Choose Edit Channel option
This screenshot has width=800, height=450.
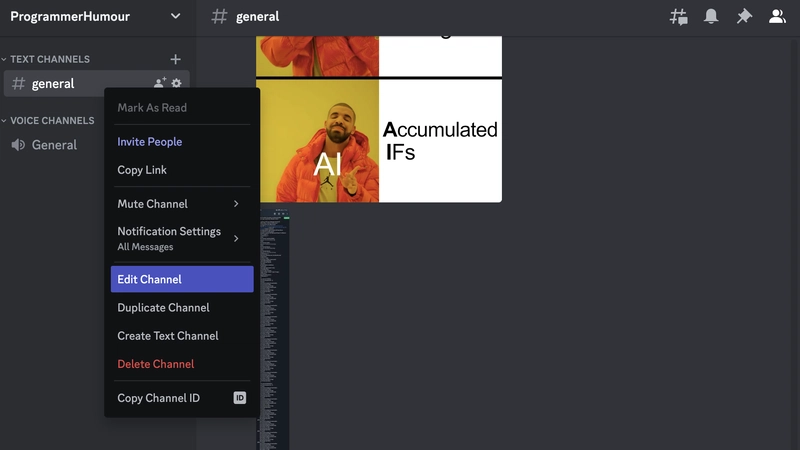pyautogui.click(x=182, y=279)
